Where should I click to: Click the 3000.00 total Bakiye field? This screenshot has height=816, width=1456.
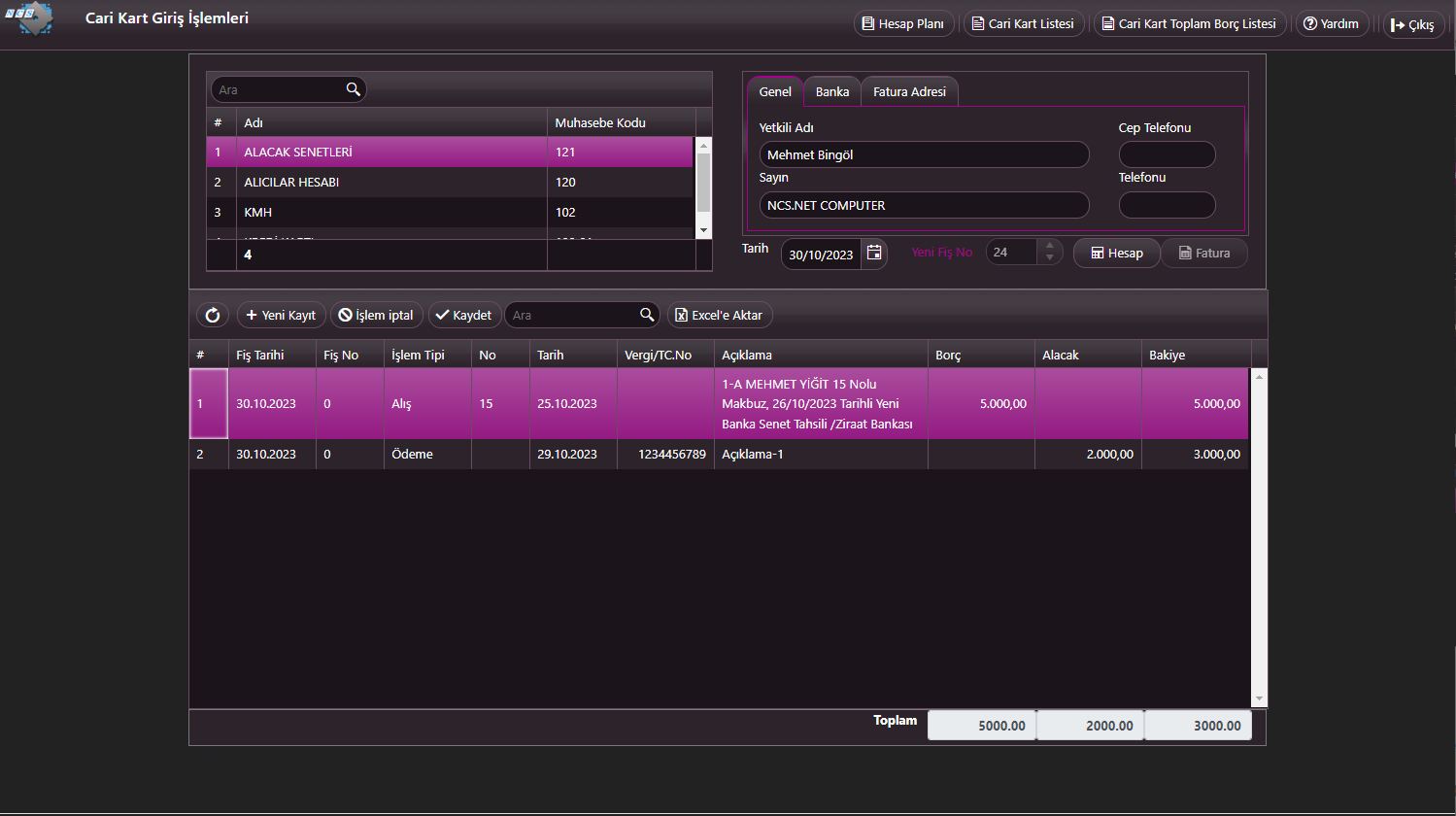[1198, 726]
